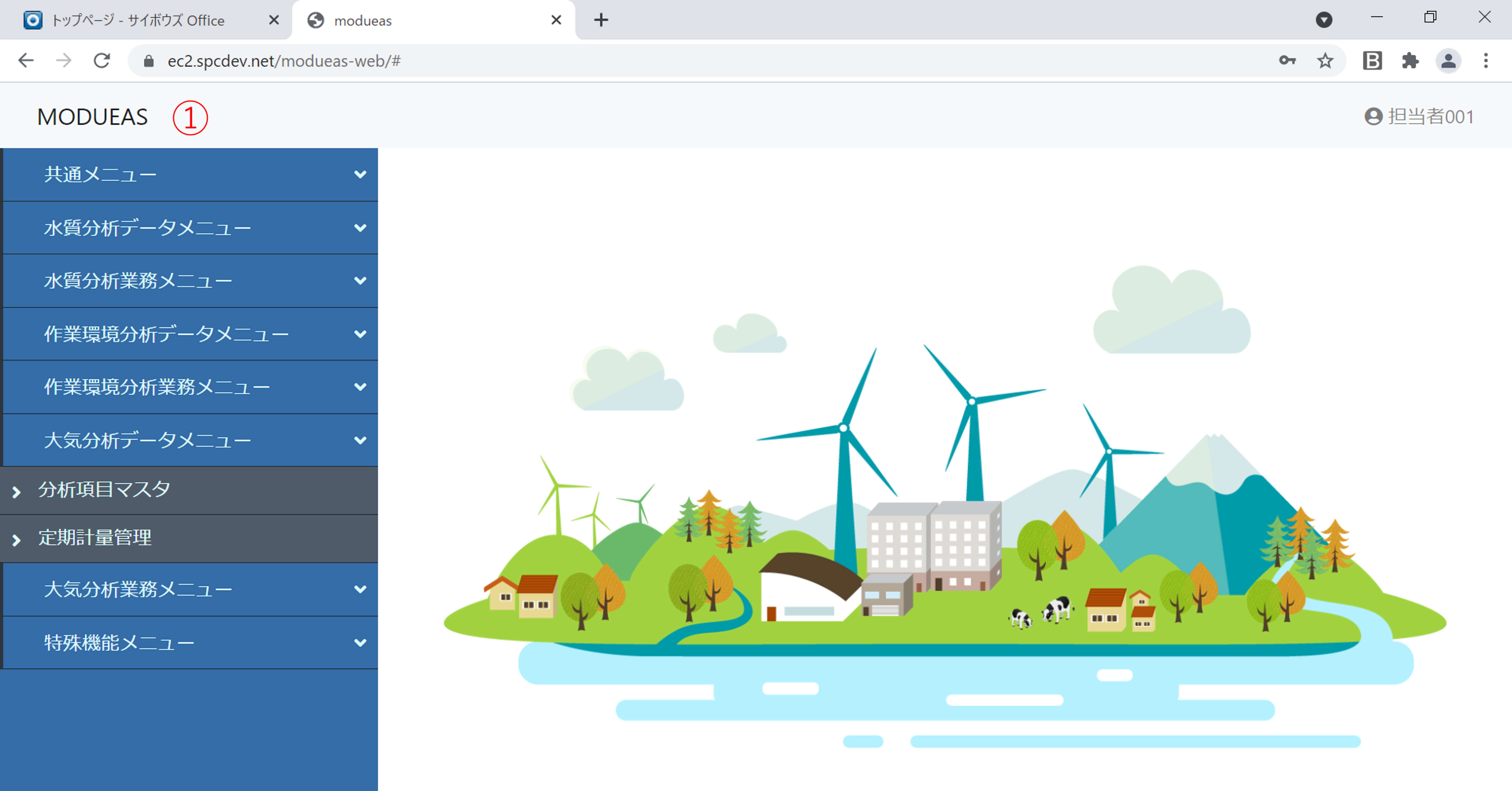Expand chevron of 特殊機能メニュー
The height and width of the screenshot is (791, 1512).
coord(360,642)
